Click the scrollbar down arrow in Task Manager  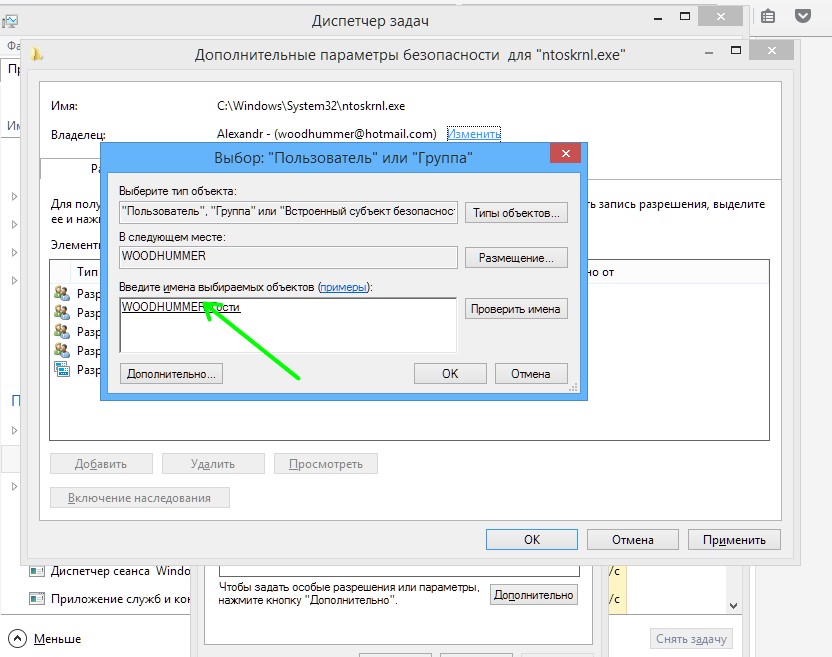733,606
